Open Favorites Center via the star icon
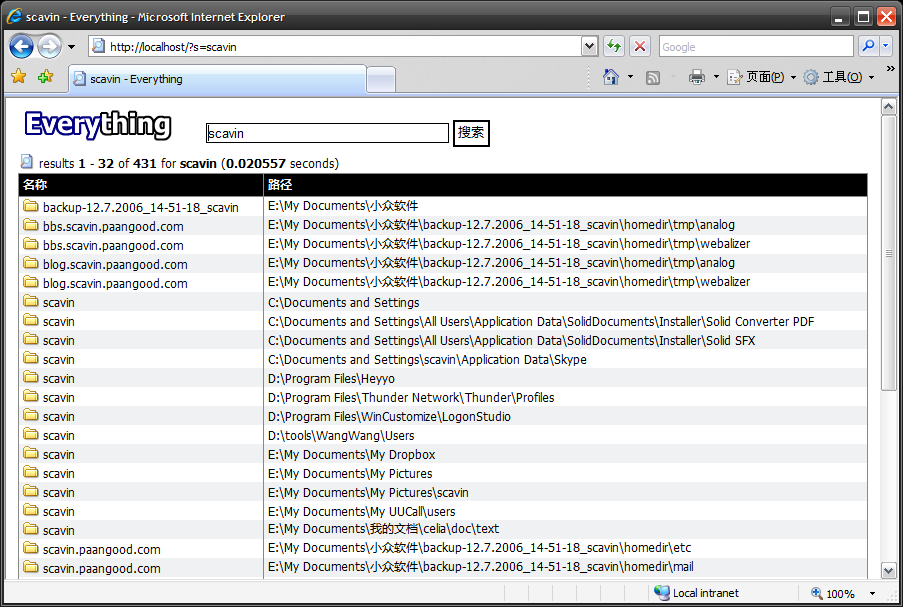This screenshot has height=607, width=903. (x=18, y=77)
